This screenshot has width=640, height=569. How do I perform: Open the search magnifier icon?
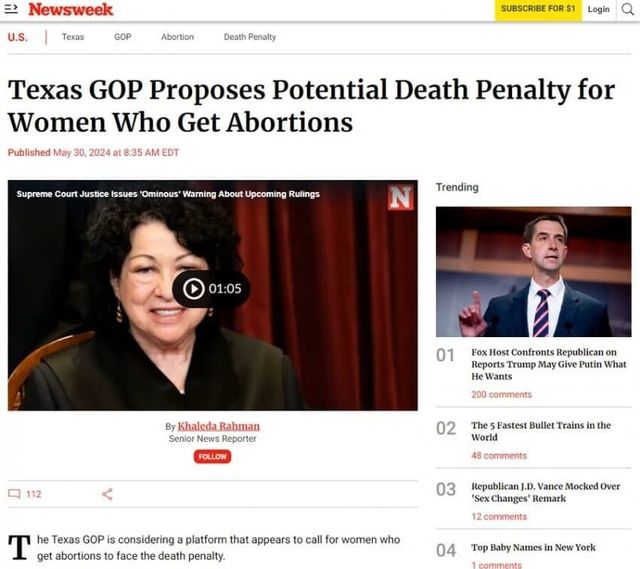[628, 9]
